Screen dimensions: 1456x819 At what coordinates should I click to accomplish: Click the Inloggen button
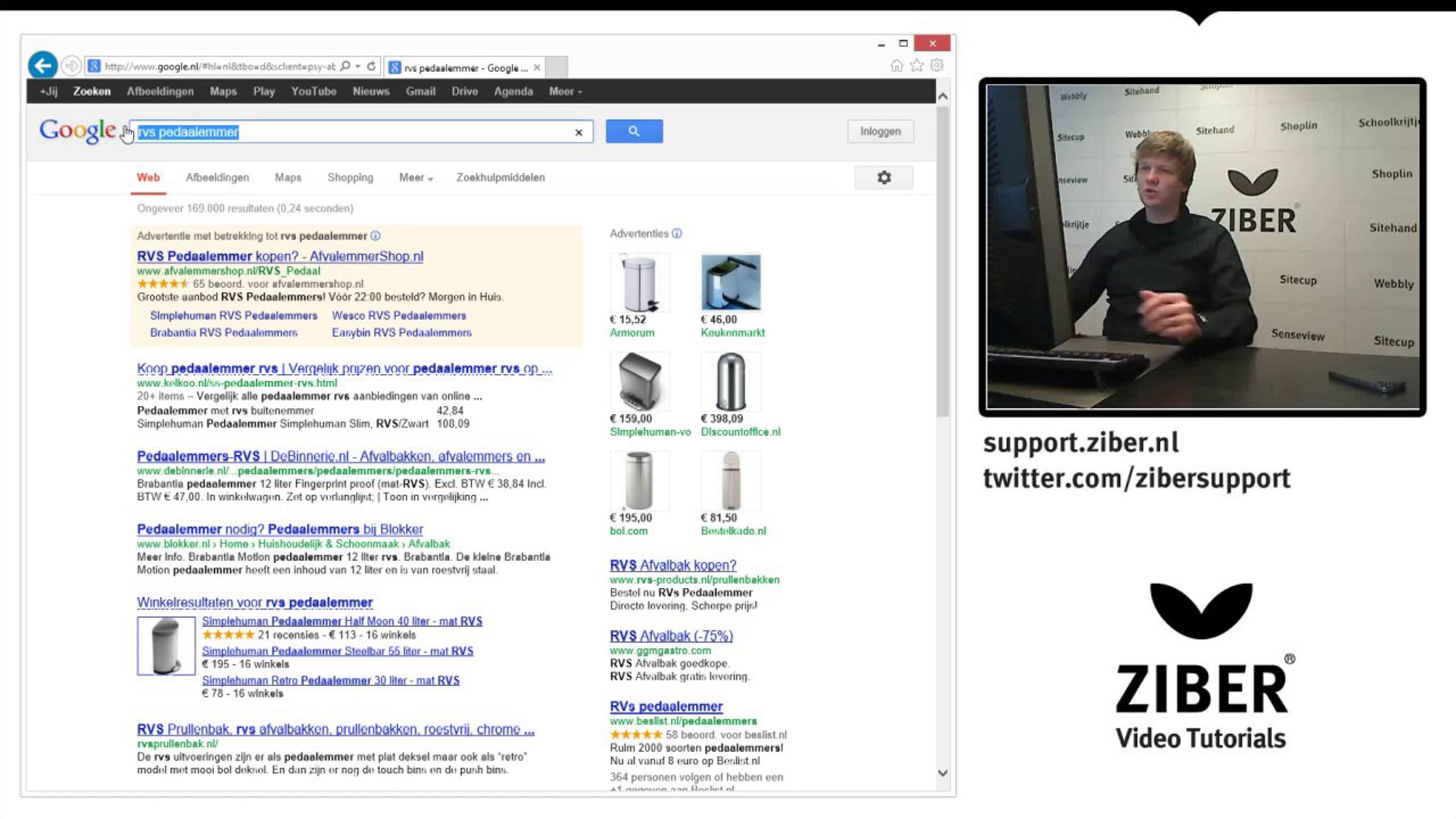pyautogui.click(x=880, y=131)
